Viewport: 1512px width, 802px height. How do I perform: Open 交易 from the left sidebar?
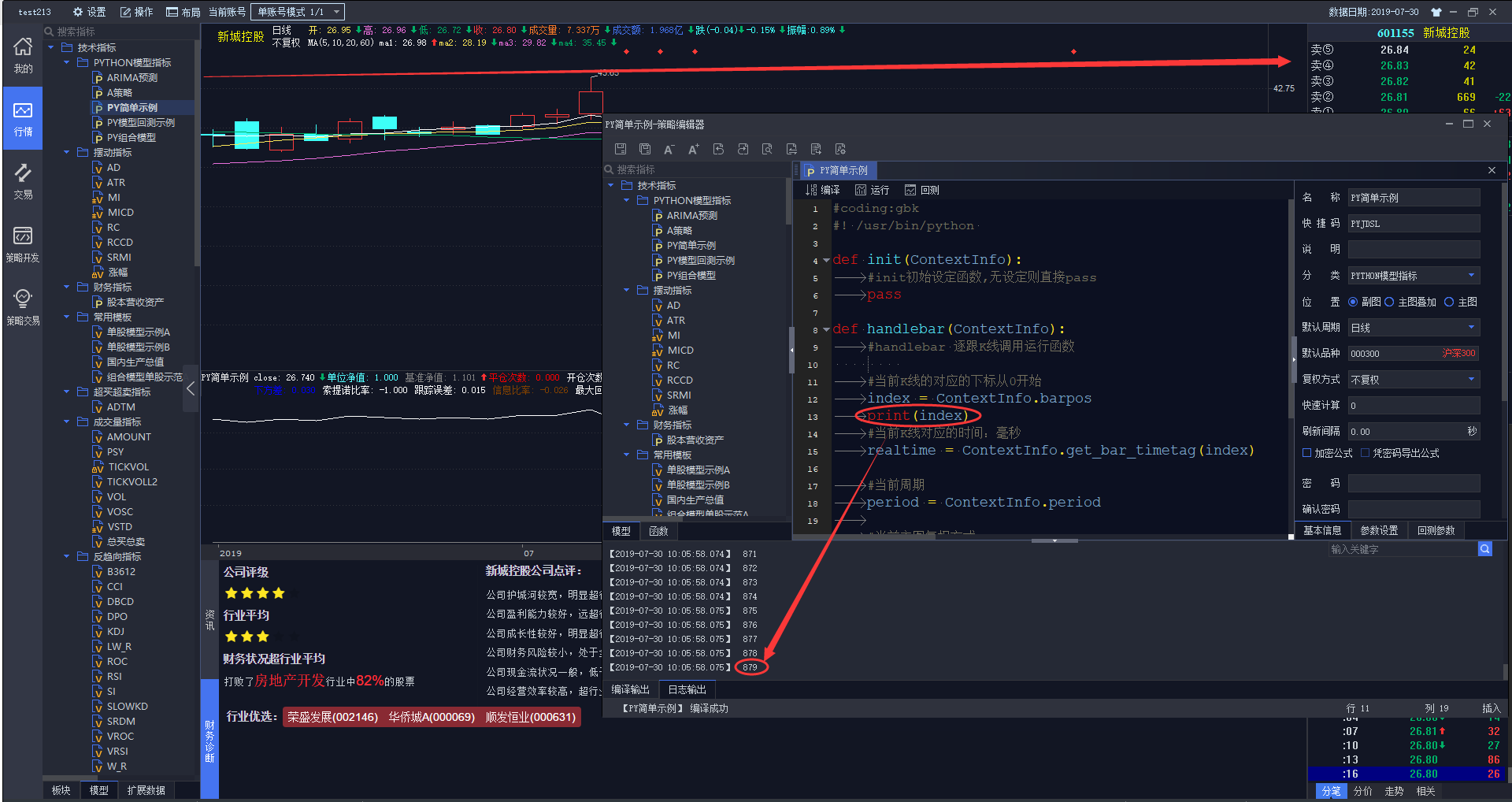[x=23, y=180]
